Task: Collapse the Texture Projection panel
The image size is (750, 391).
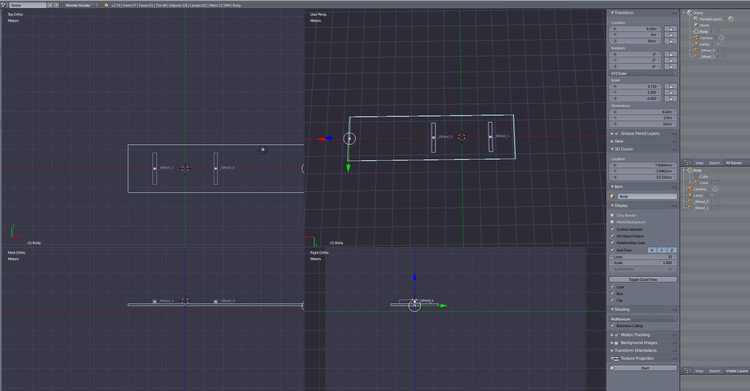Action: (x=612, y=358)
